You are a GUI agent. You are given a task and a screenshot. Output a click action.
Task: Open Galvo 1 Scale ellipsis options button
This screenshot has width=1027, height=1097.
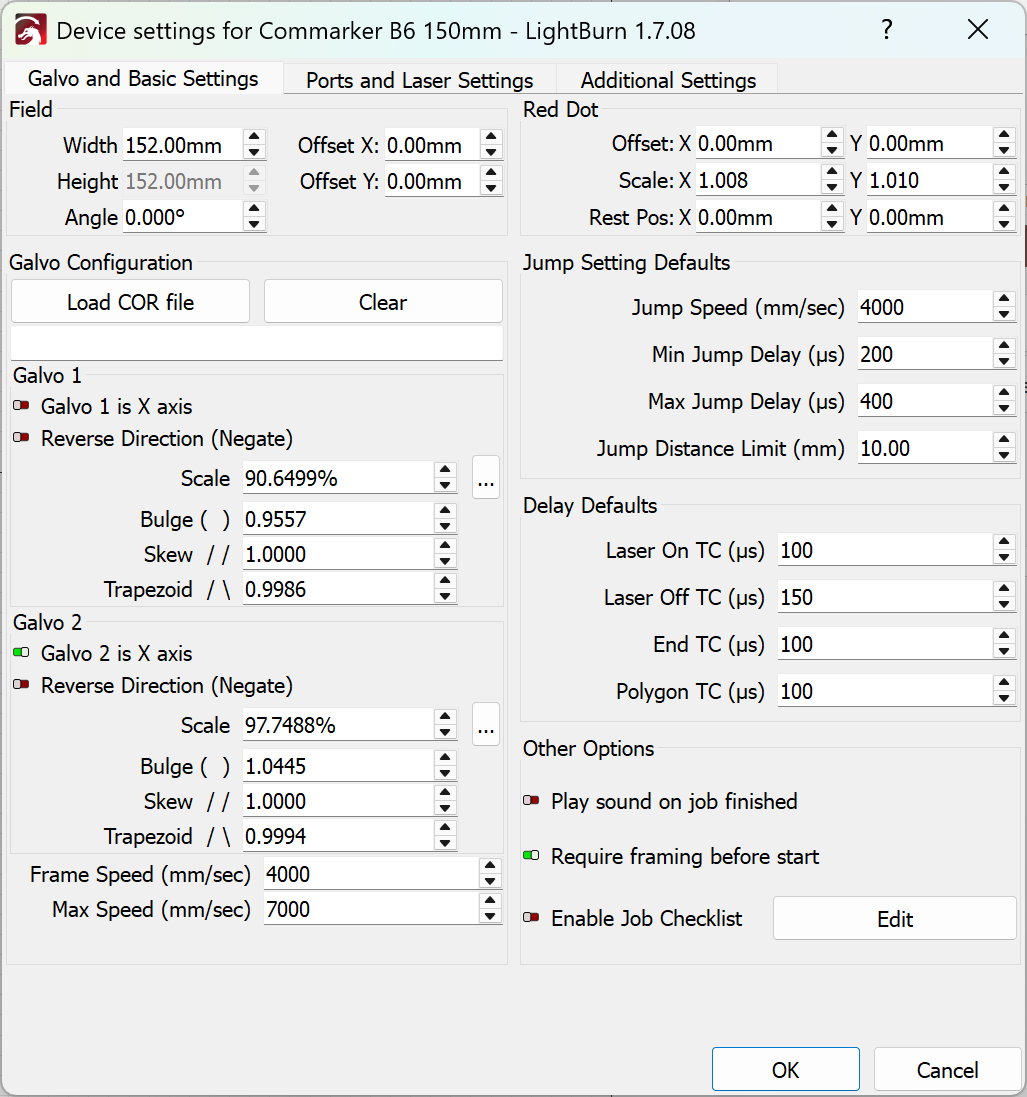[486, 479]
